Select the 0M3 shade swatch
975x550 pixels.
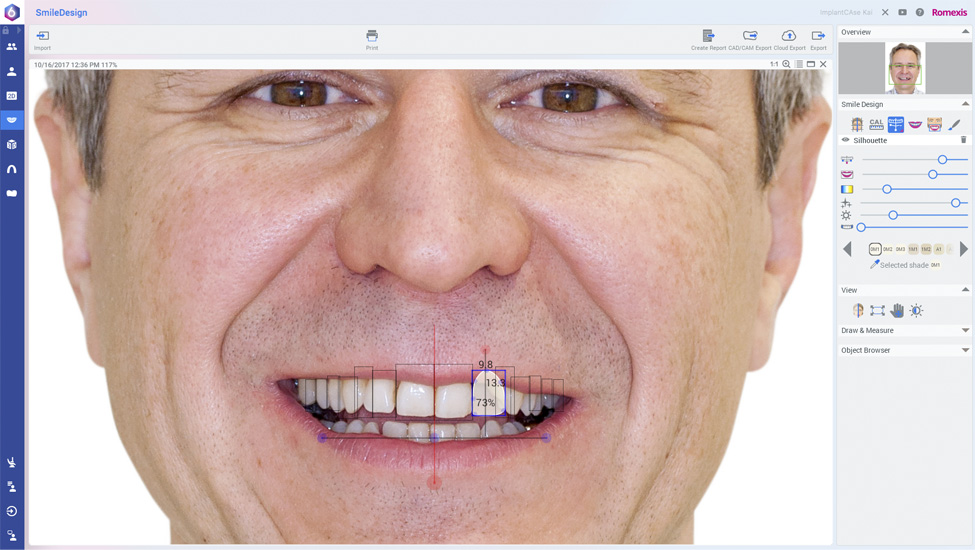pos(900,249)
